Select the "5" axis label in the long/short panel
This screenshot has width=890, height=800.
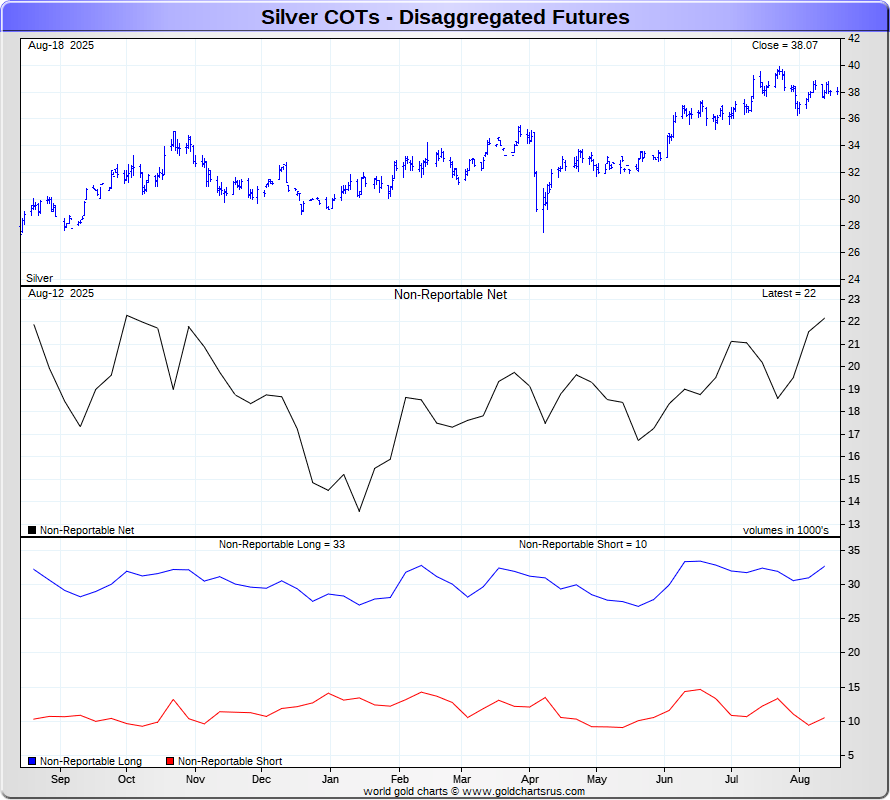coord(851,755)
